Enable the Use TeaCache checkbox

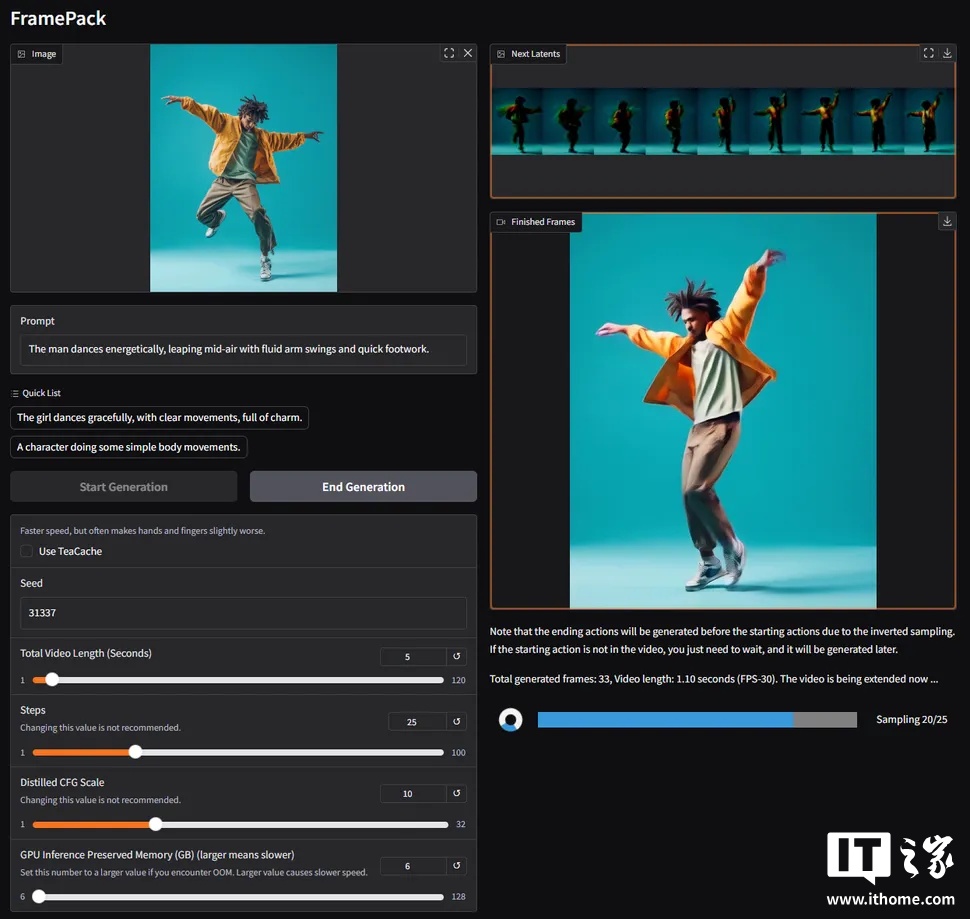click(x=27, y=551)
